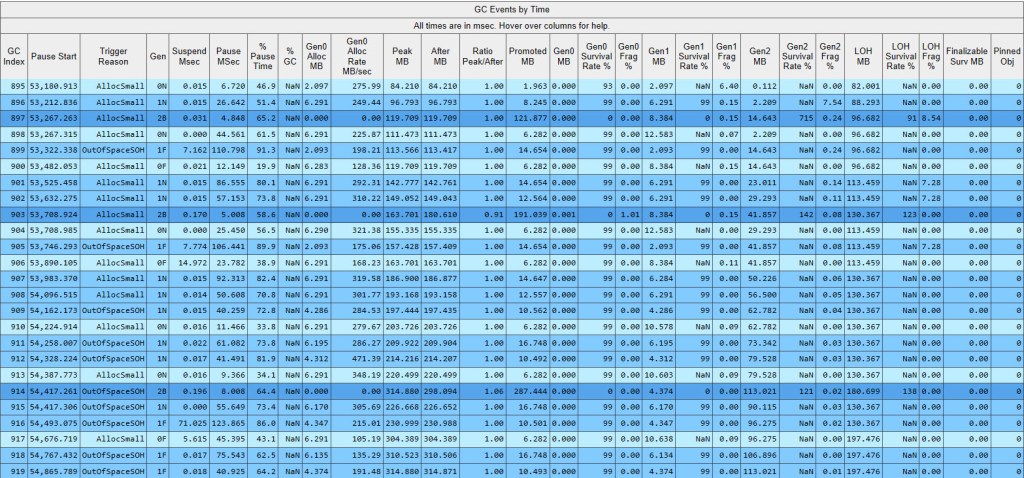Screen dimensions: 1024x478
Task: Select the Trigger Reason column header
Action: [112, 56]
